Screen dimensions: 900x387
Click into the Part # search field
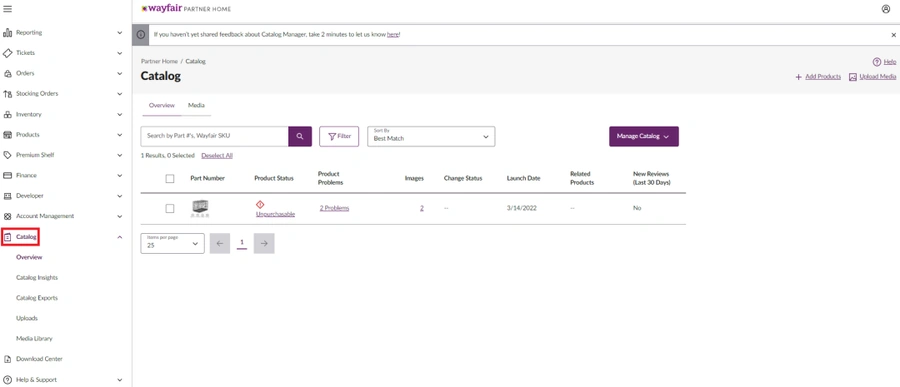pyautogui.click(x=215, y=137)
